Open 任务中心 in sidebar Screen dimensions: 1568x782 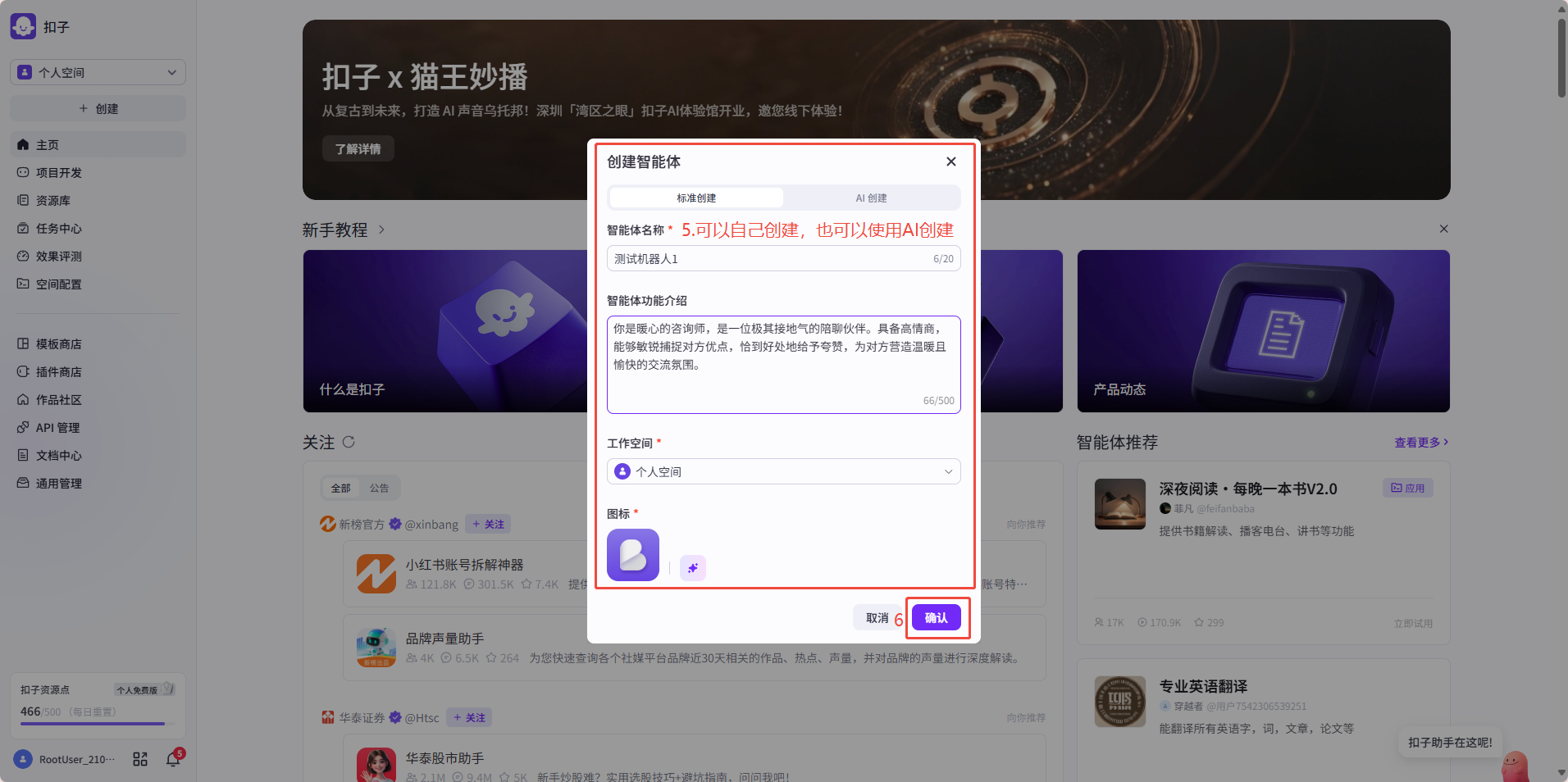(98, 228)
